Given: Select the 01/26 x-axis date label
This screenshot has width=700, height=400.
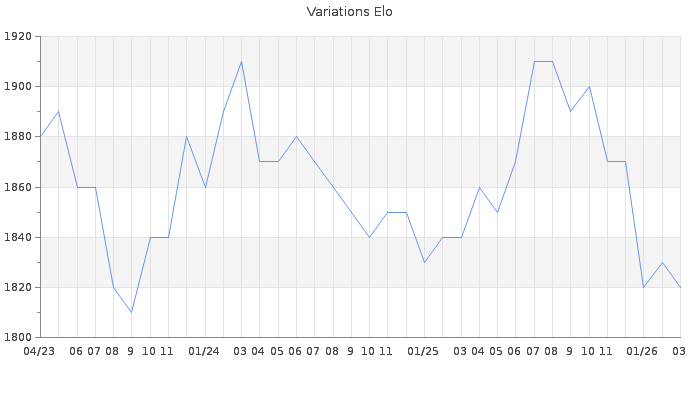Looking at the screenshot, I should point(642,351).
